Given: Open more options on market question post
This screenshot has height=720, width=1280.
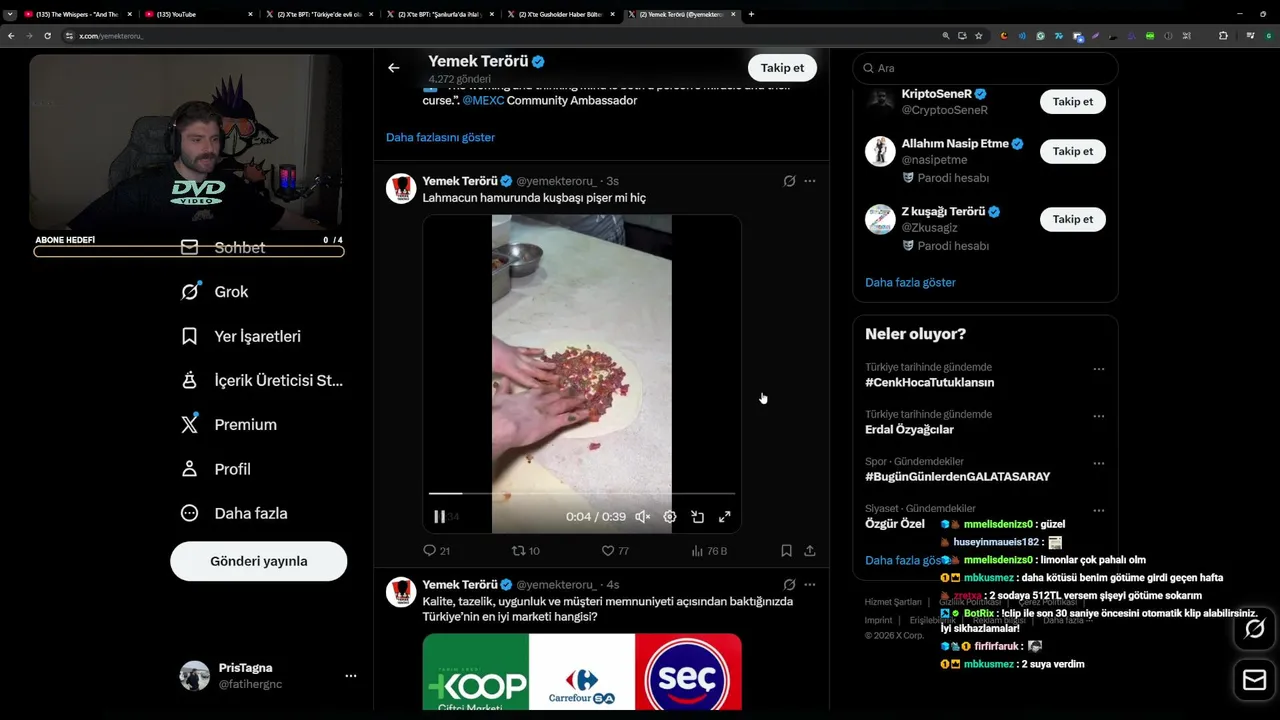Looking at the screenshot, I should coord(810,584).
